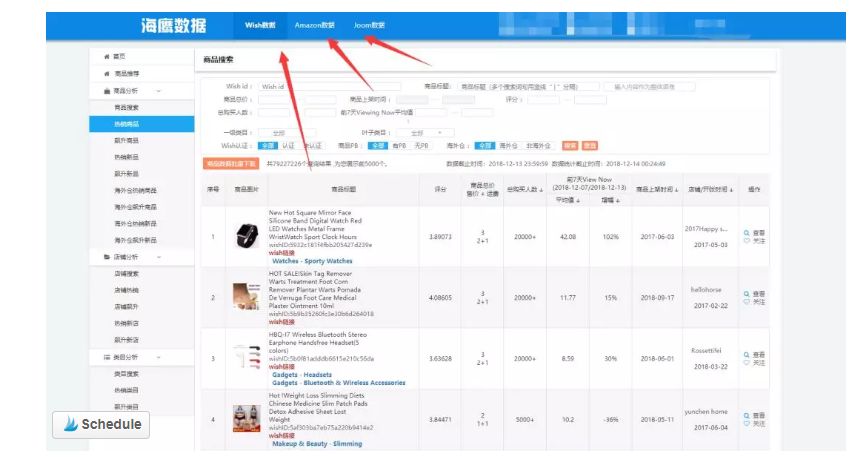Select 无PB option in 商品PB filter
Viewport: 868px width, 457px height.
421,146
